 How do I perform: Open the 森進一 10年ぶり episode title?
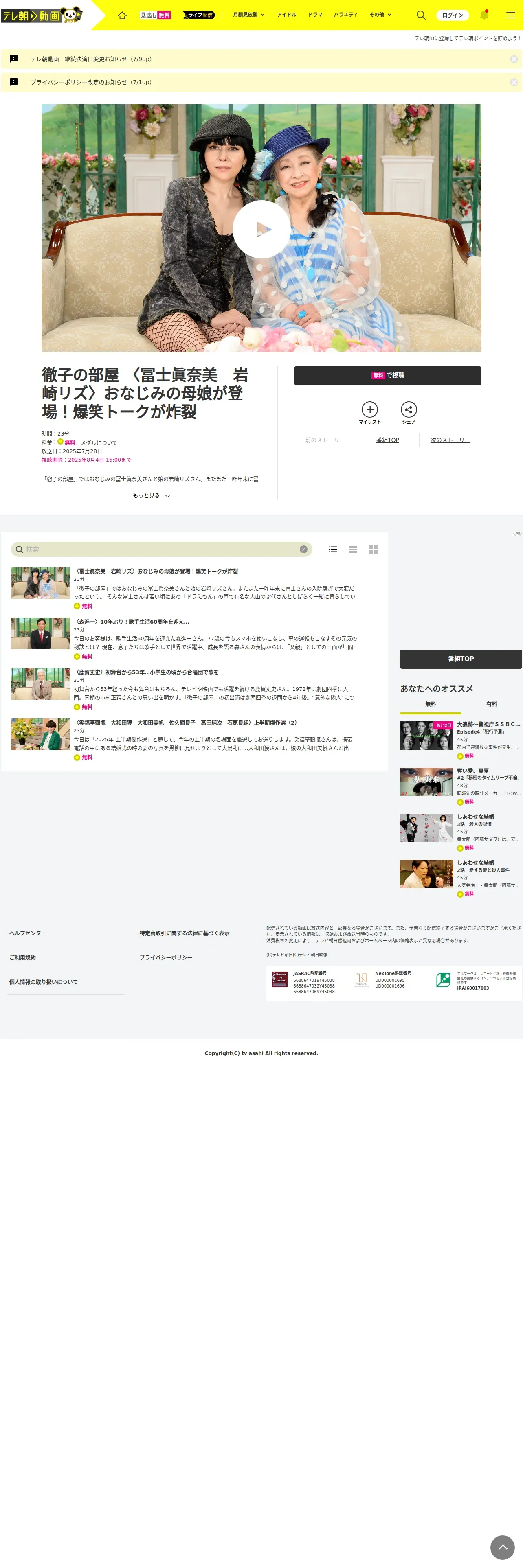(x=132, y=622)
